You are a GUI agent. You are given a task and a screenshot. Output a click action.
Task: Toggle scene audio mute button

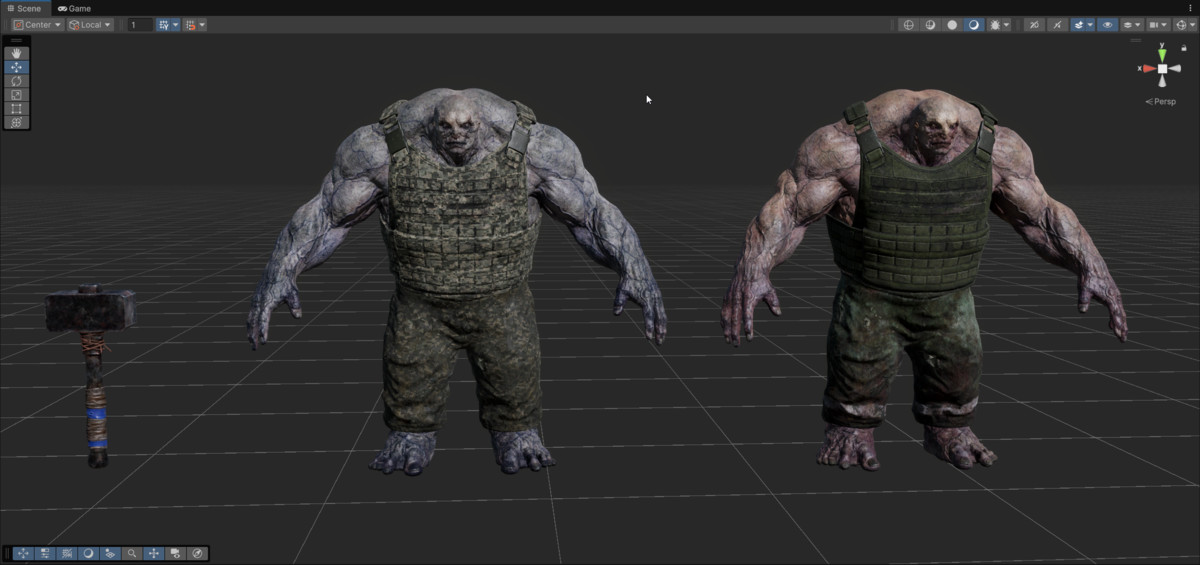[x=1058, y=25]
